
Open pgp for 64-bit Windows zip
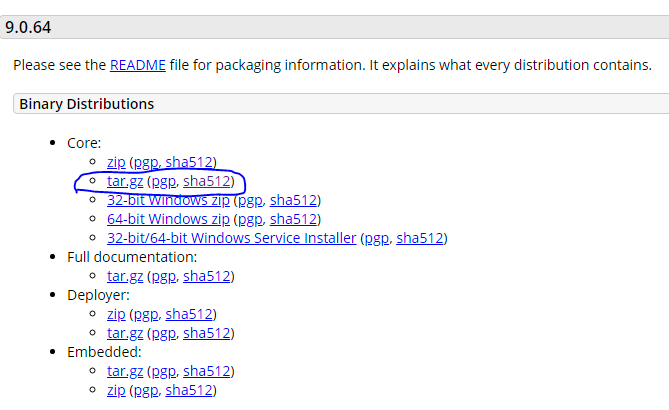click(250, 219)
